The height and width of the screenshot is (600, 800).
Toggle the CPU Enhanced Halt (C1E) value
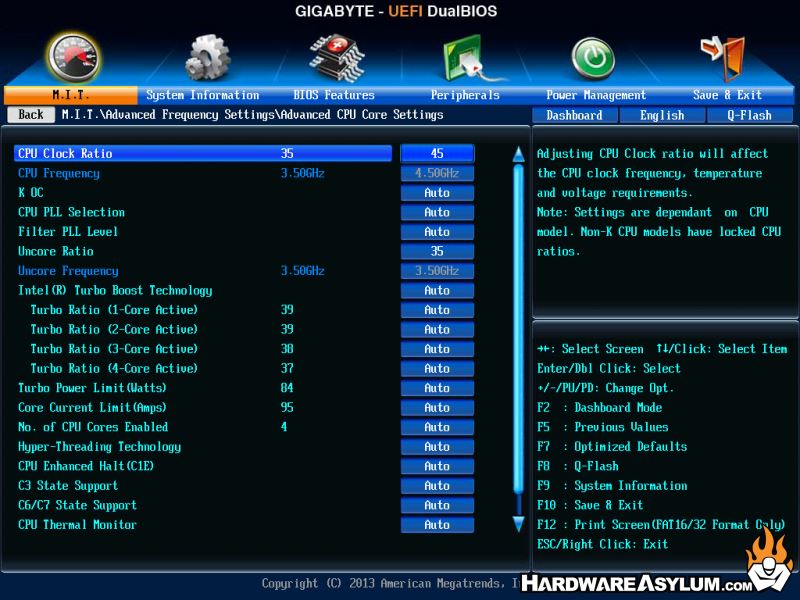tap(437, 466)
